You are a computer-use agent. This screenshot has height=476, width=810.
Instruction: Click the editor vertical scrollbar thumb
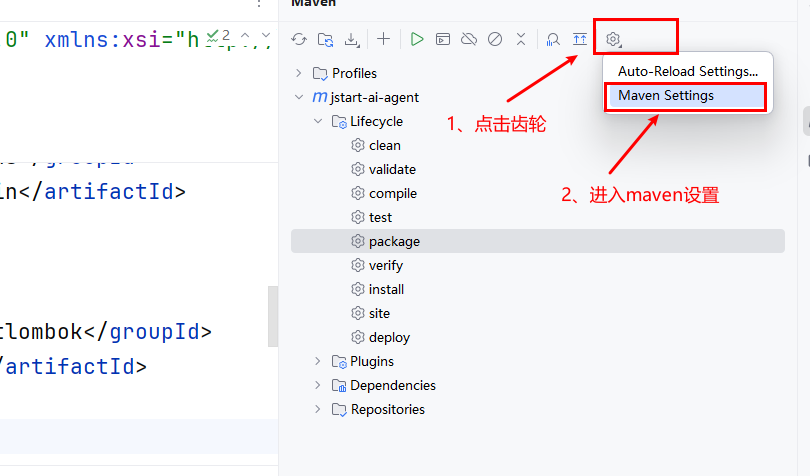(273, 316)
